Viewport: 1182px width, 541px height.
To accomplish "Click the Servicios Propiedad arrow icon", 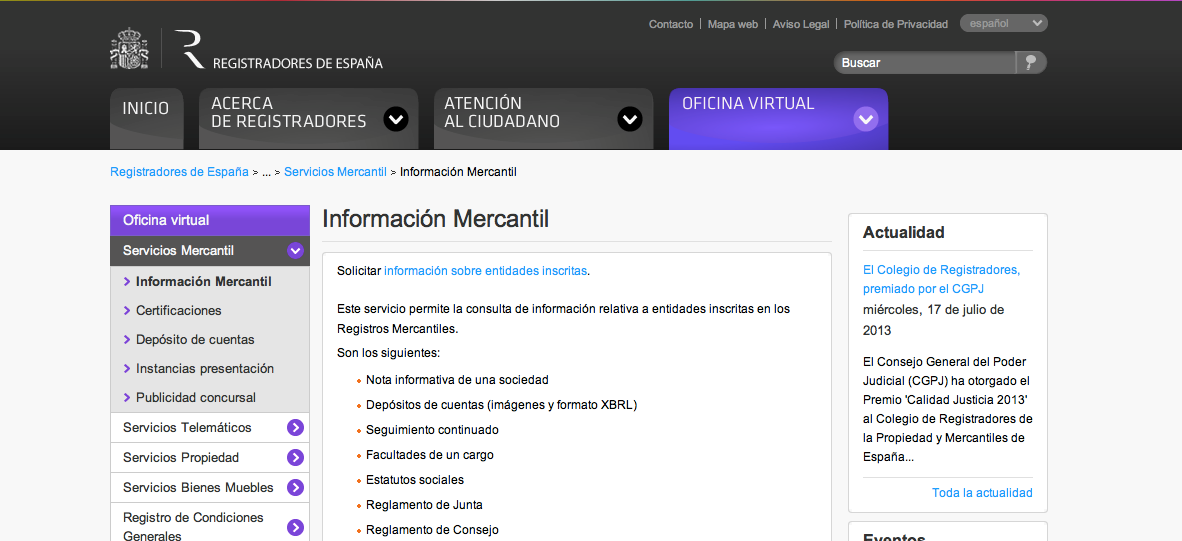I will pos(295,458).
